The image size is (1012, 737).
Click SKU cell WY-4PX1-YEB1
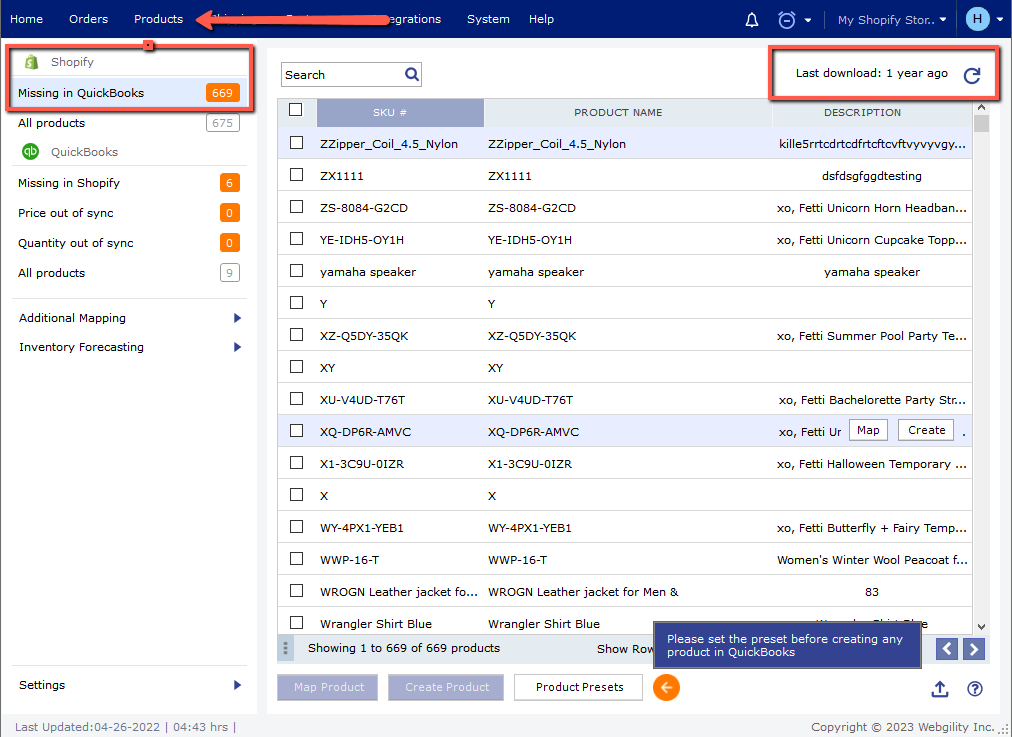pyautogui.click(x=361, y=528)
